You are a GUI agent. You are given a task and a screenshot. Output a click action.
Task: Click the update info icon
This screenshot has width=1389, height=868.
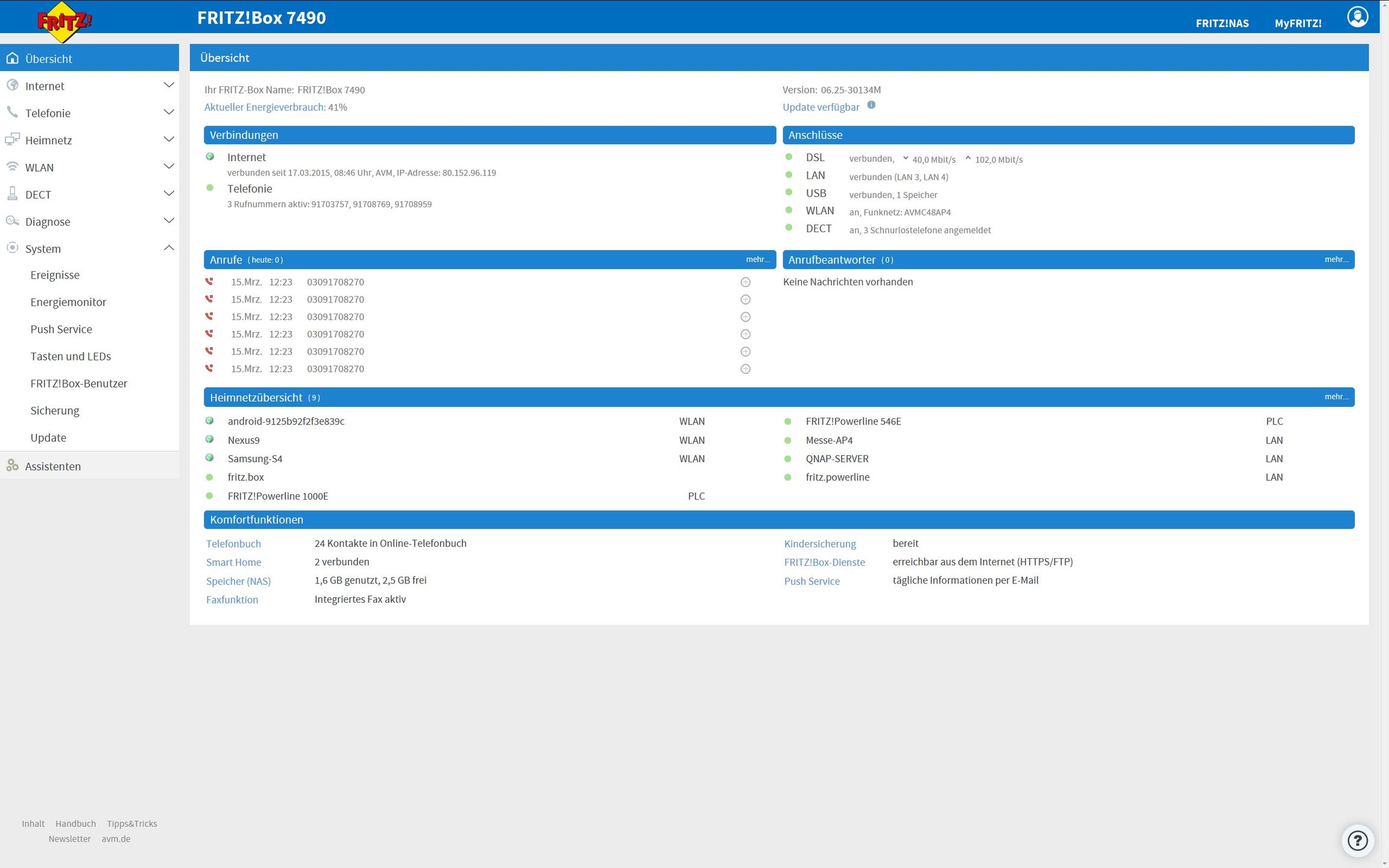point(871,105)
